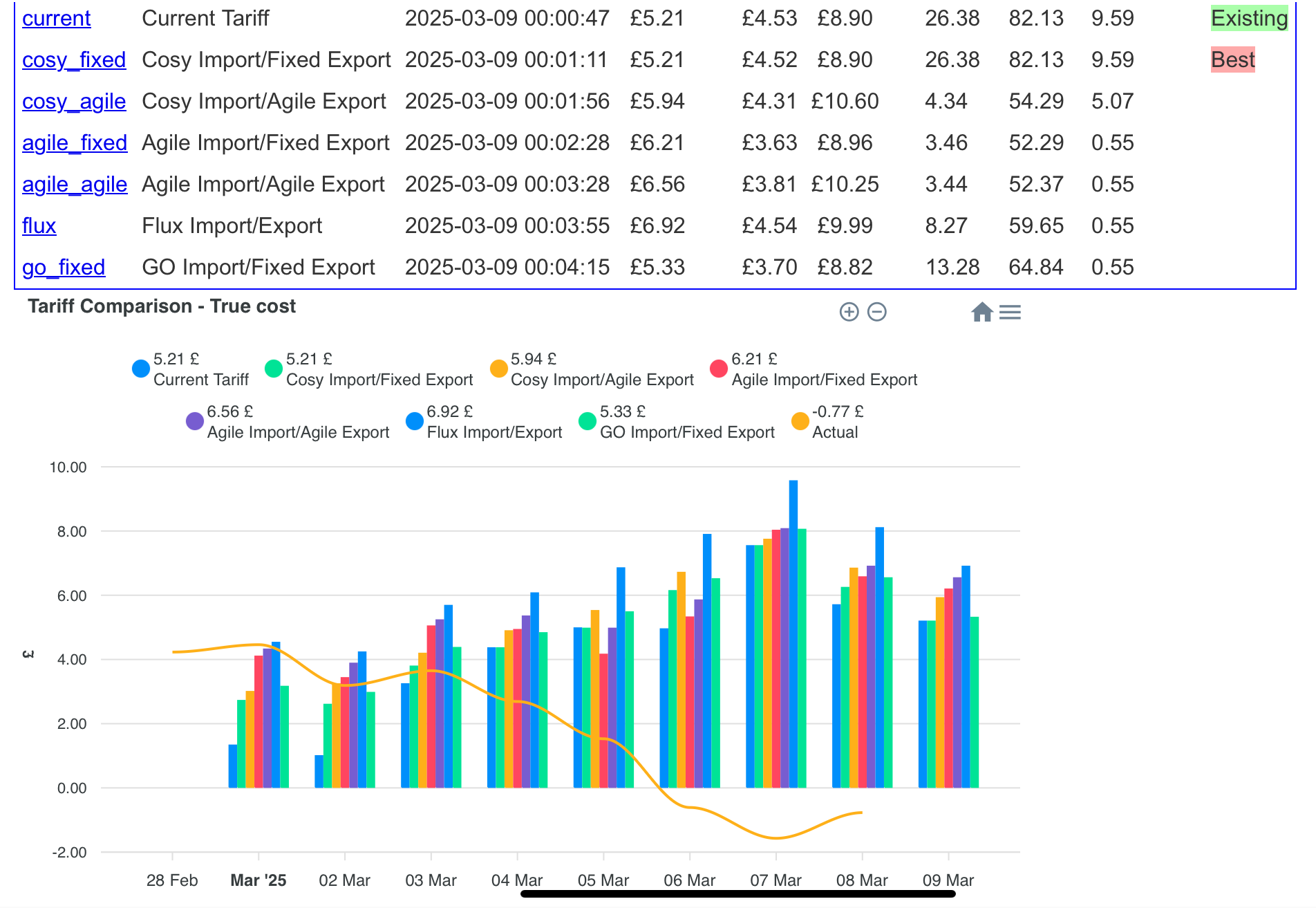Image resolution: width=1316 pixels, height=908 pixels.
Task: Toggle Cosy Import/Fixed Export legend series
Action: point(369,369)
